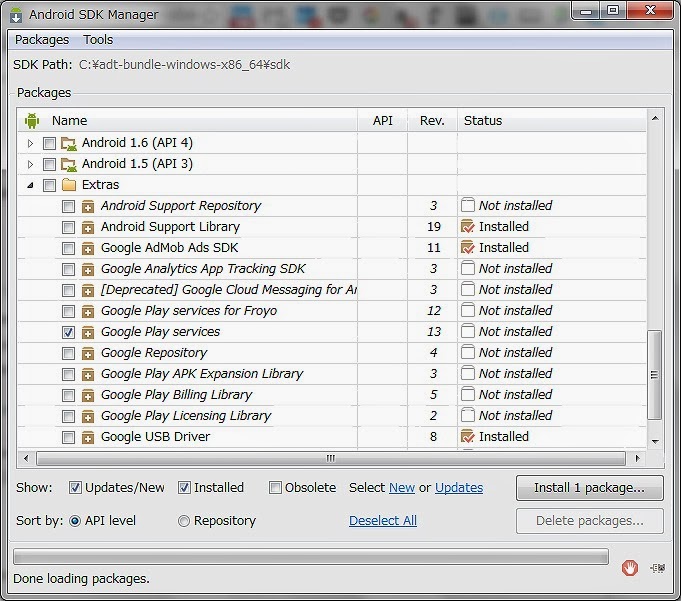Click the package icon for Google AdMob Ads SDK
Image resolution: width=681 pixels, height=601 pixels.
click(88, 248)
